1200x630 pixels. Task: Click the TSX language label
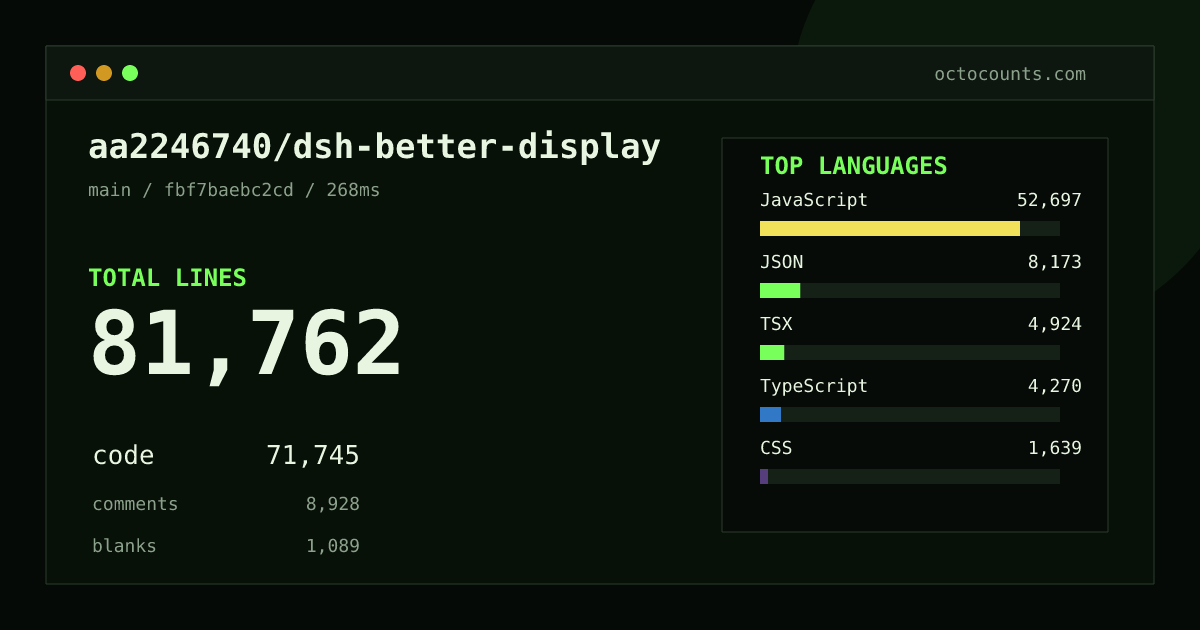click(x=776, y=324)
